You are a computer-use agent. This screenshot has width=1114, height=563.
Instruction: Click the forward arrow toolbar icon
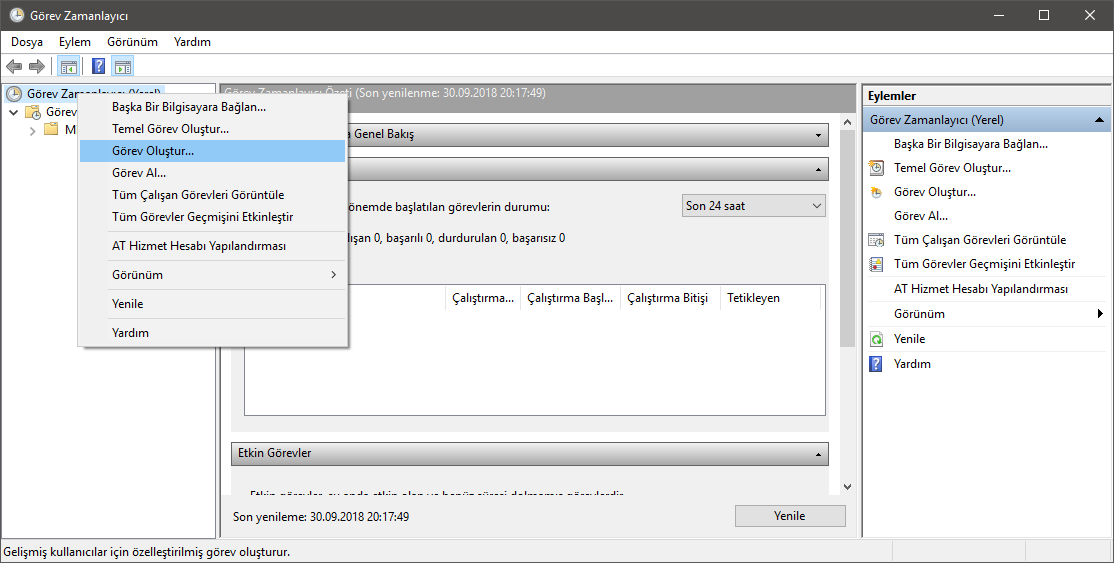[x=37, y=67]
